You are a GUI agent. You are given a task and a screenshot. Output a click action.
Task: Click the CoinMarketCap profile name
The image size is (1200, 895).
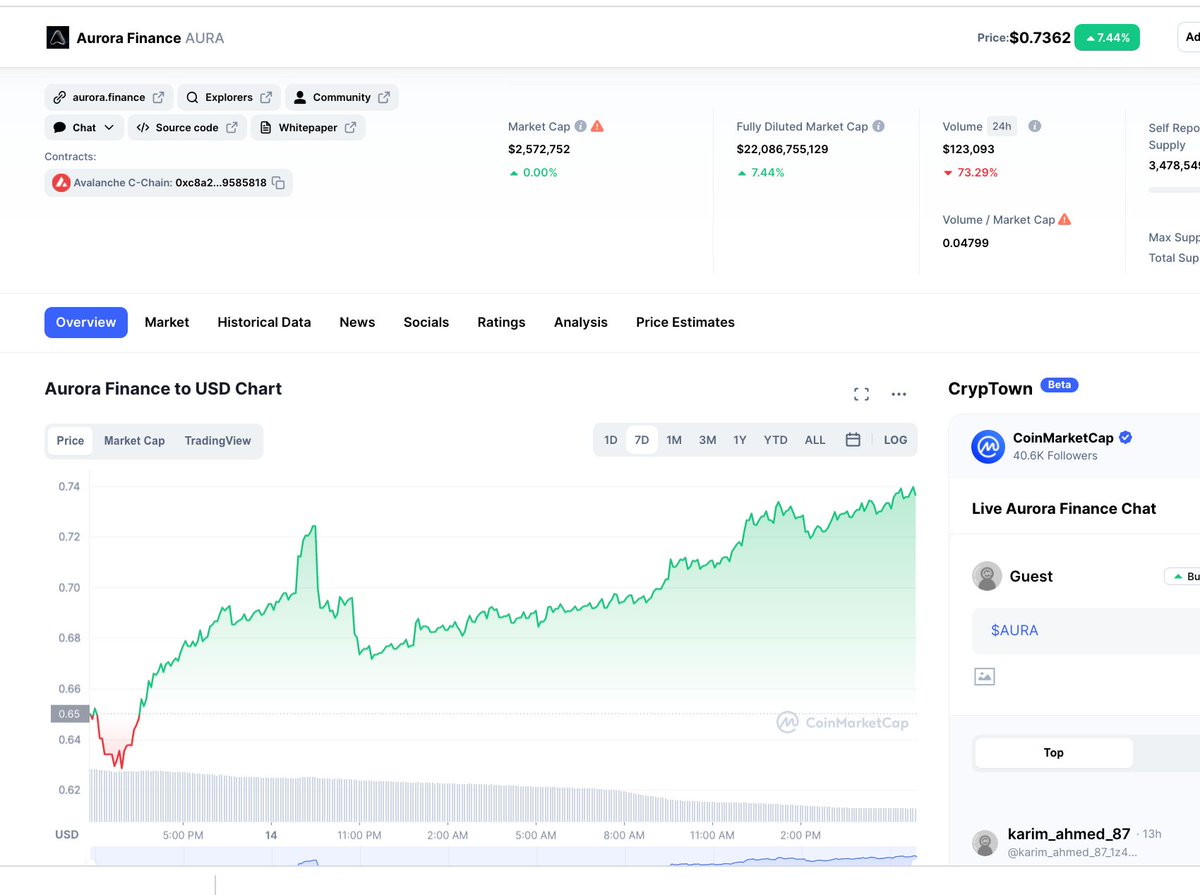pos(1064,438)
